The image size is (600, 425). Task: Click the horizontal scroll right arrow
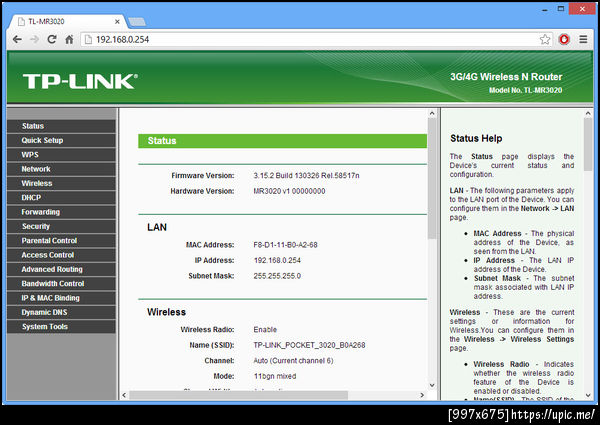422,395
